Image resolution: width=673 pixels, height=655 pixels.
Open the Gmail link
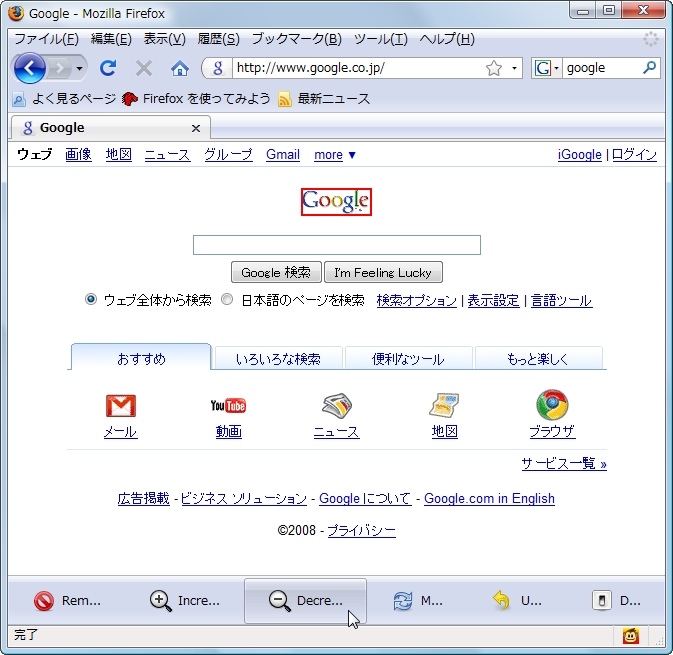click(283, 155)
